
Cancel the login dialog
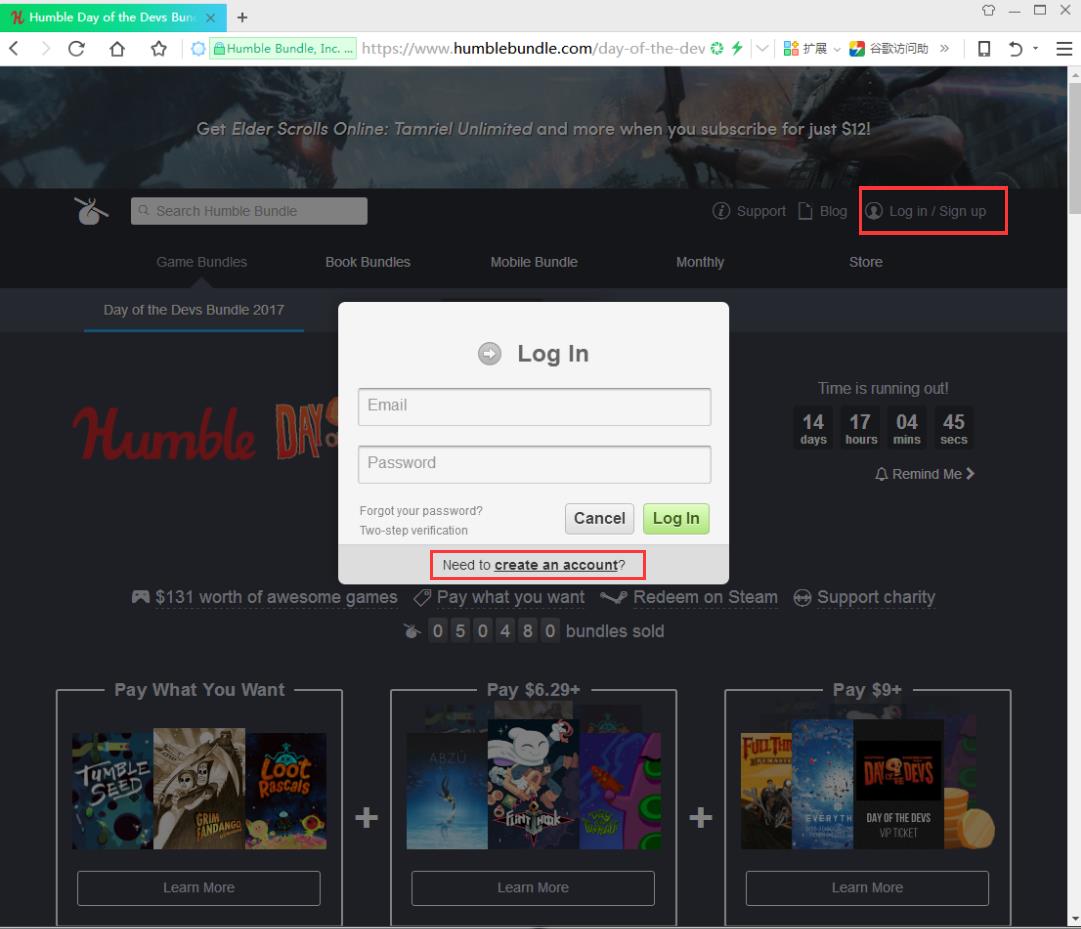click(599, 518)
